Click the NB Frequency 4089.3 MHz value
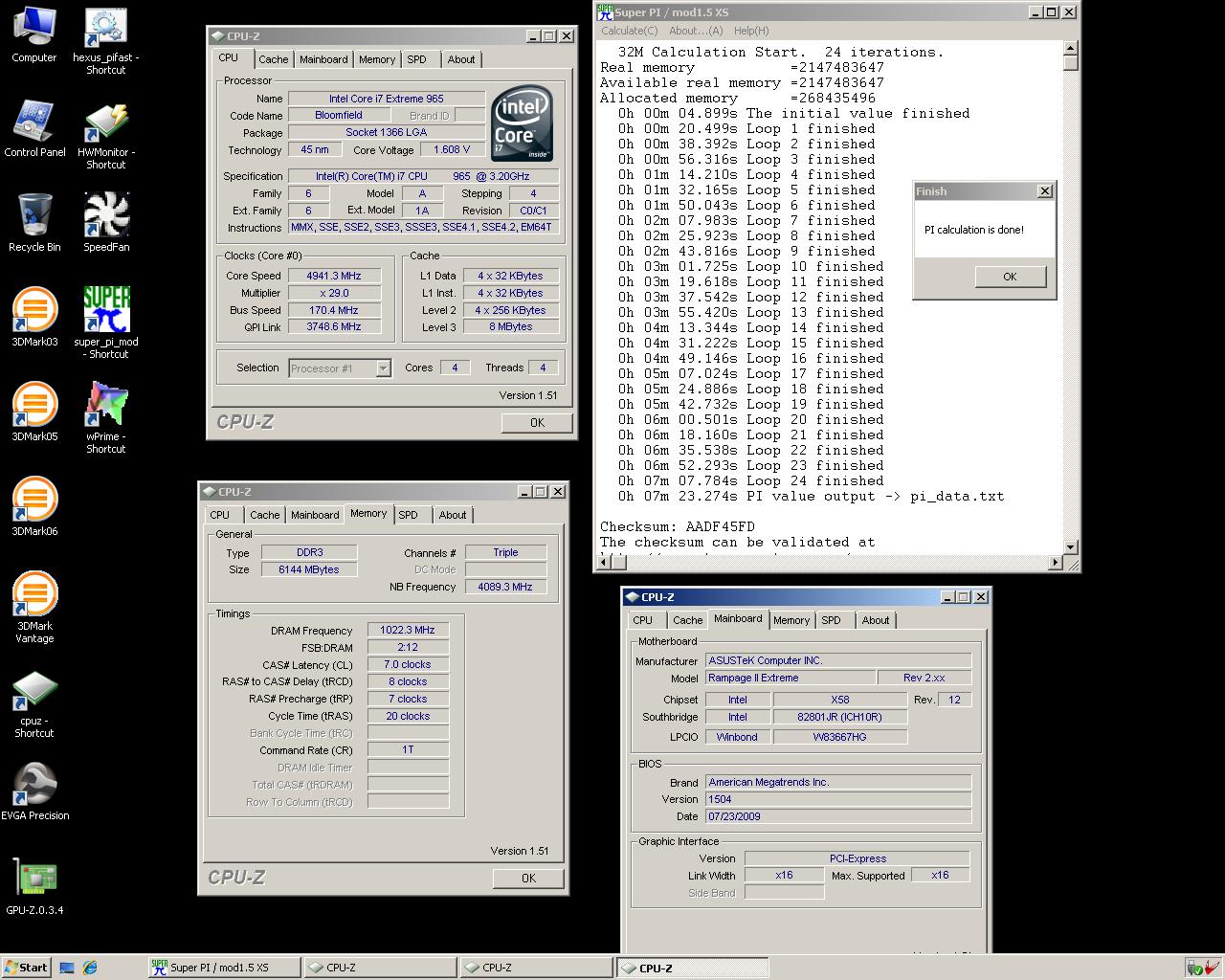This screenshot has height=980, width=1225. coord(505,587)
